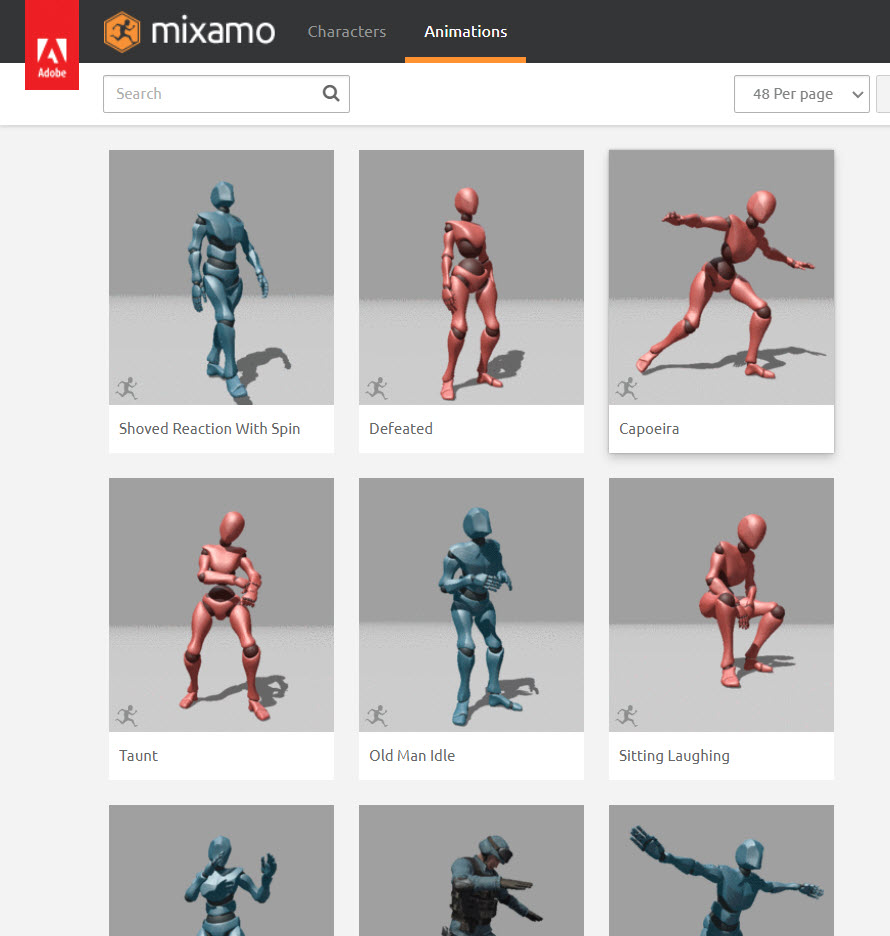Click the running-man icon on Sitting Laughing card
890x936 pixels.
[x=627, y=715]
